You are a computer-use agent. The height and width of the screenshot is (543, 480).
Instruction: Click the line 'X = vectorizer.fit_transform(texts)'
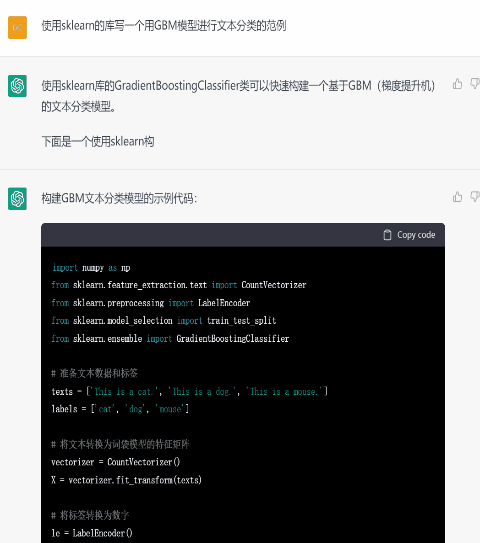pos(126,480)
